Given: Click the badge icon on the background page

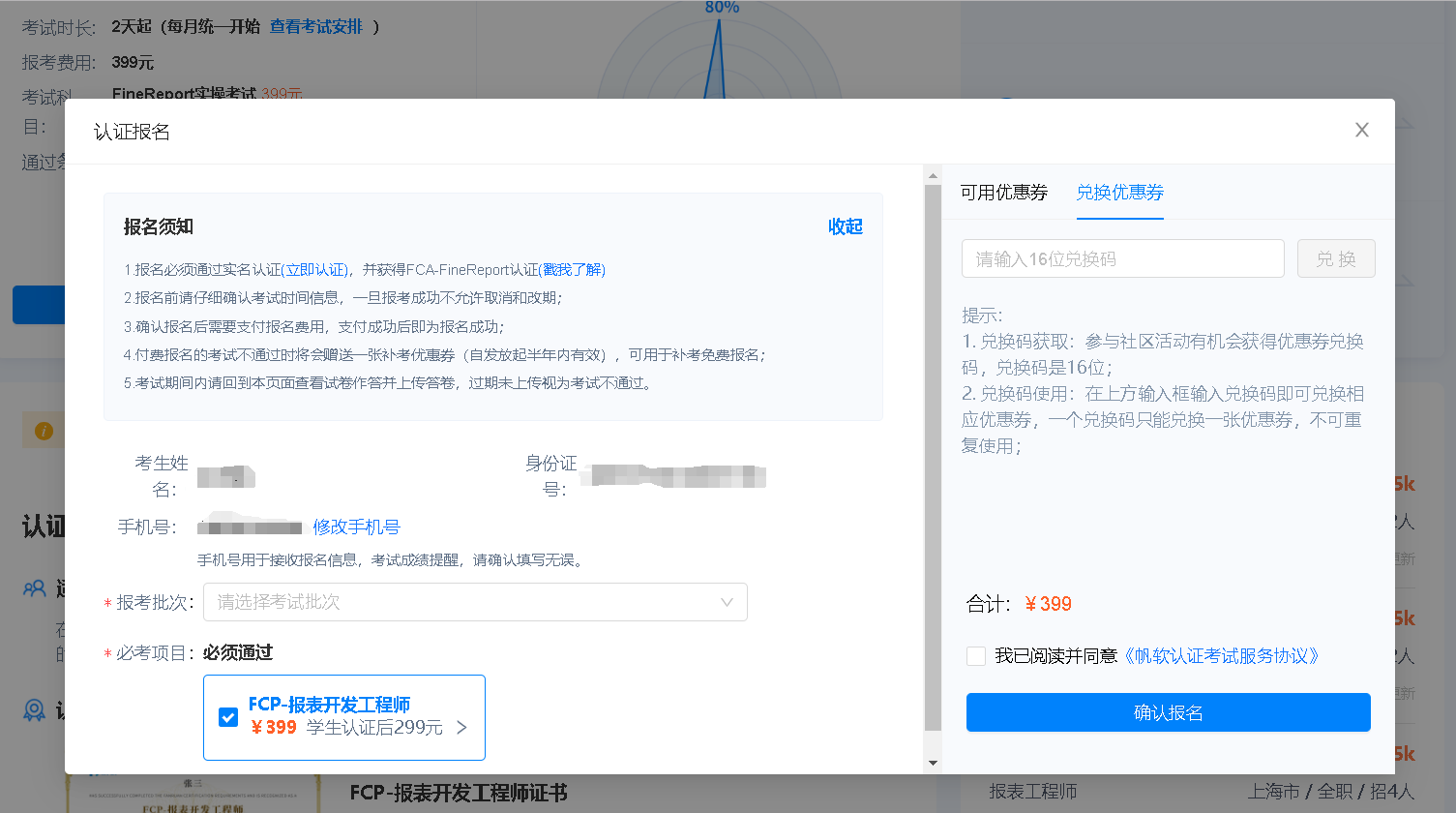Looking at the screenshot, I should [35, 710].
